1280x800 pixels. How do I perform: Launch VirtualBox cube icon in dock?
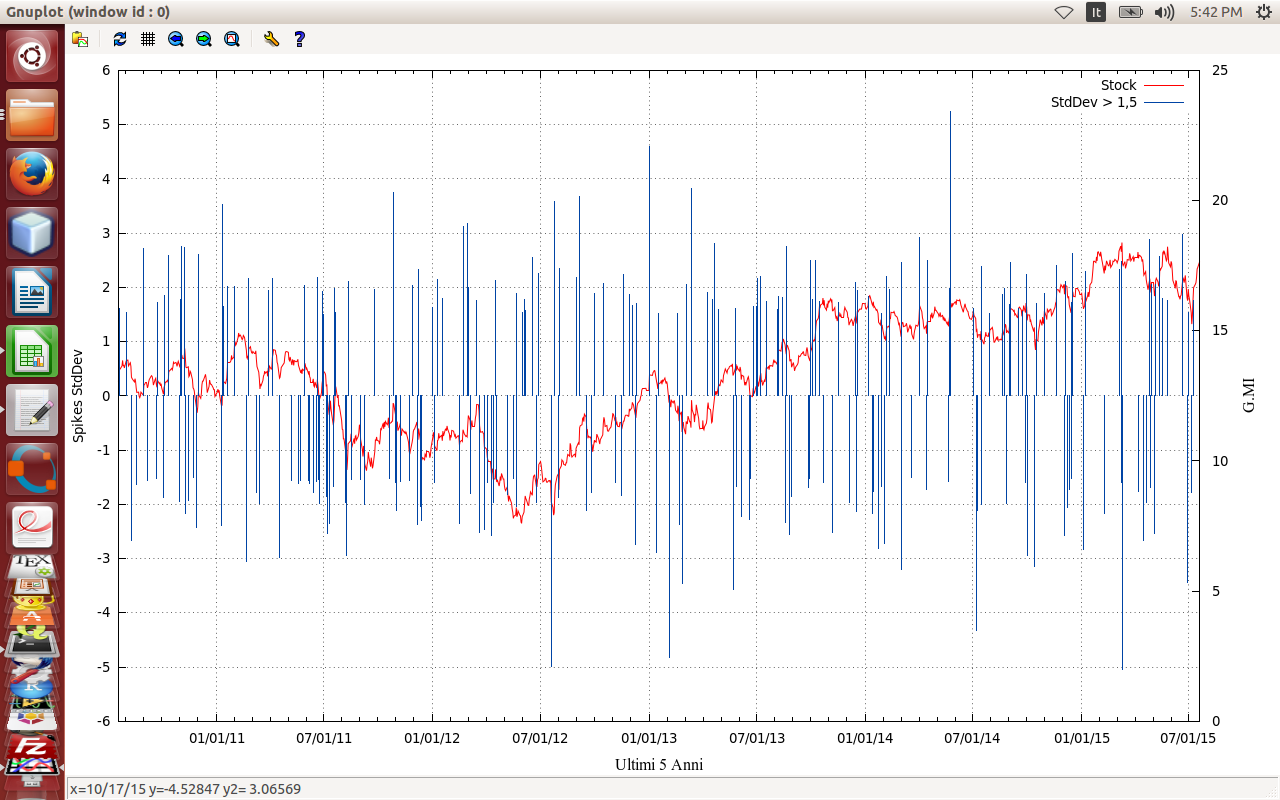coord(32,233)
